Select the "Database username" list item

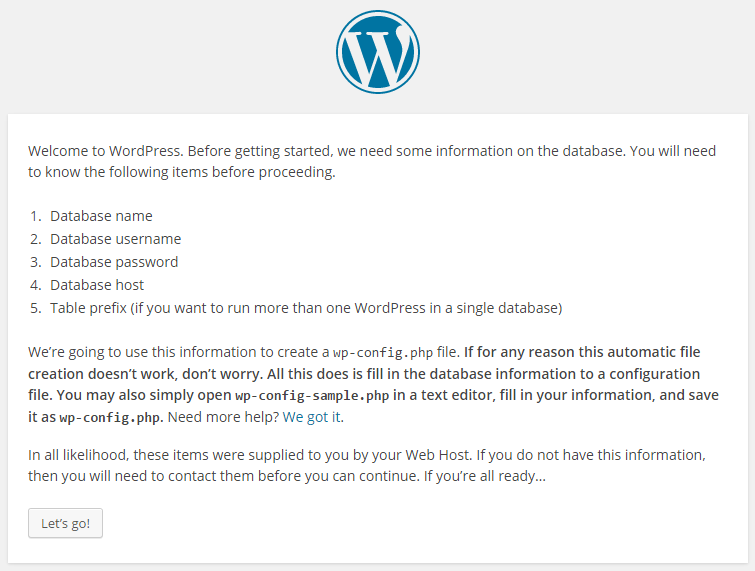(x=115, y=239)
